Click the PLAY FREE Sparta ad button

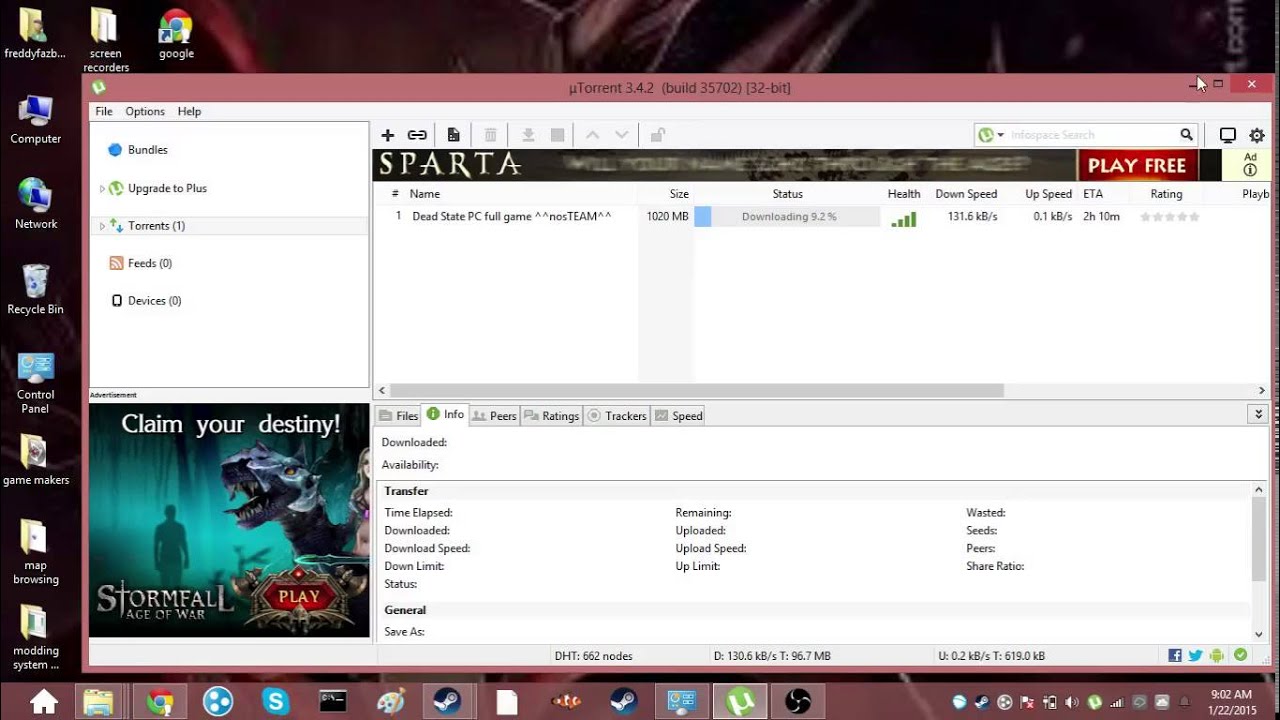(1137, 165)
